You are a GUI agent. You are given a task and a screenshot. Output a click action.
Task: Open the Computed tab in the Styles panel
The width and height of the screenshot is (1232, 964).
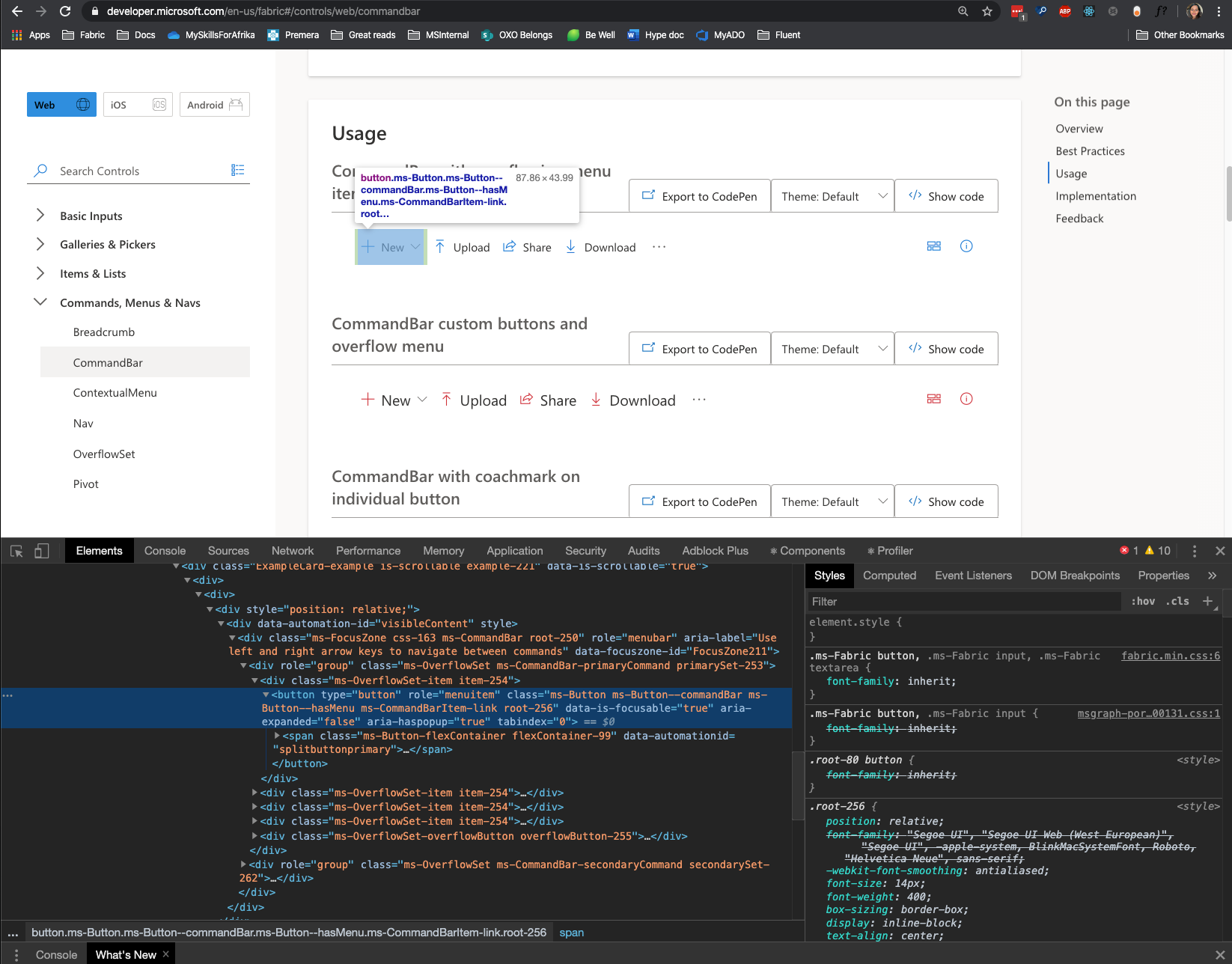889,575
